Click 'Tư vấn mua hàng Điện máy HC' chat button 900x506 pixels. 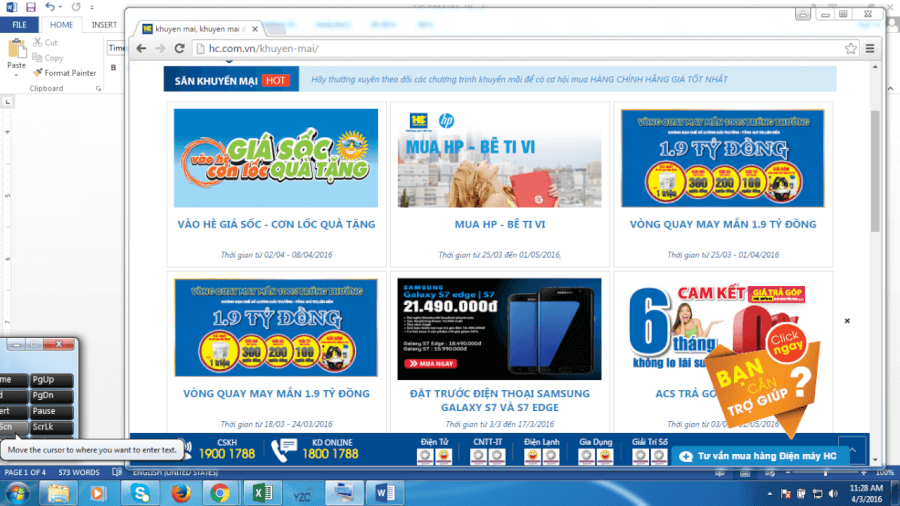765,455
